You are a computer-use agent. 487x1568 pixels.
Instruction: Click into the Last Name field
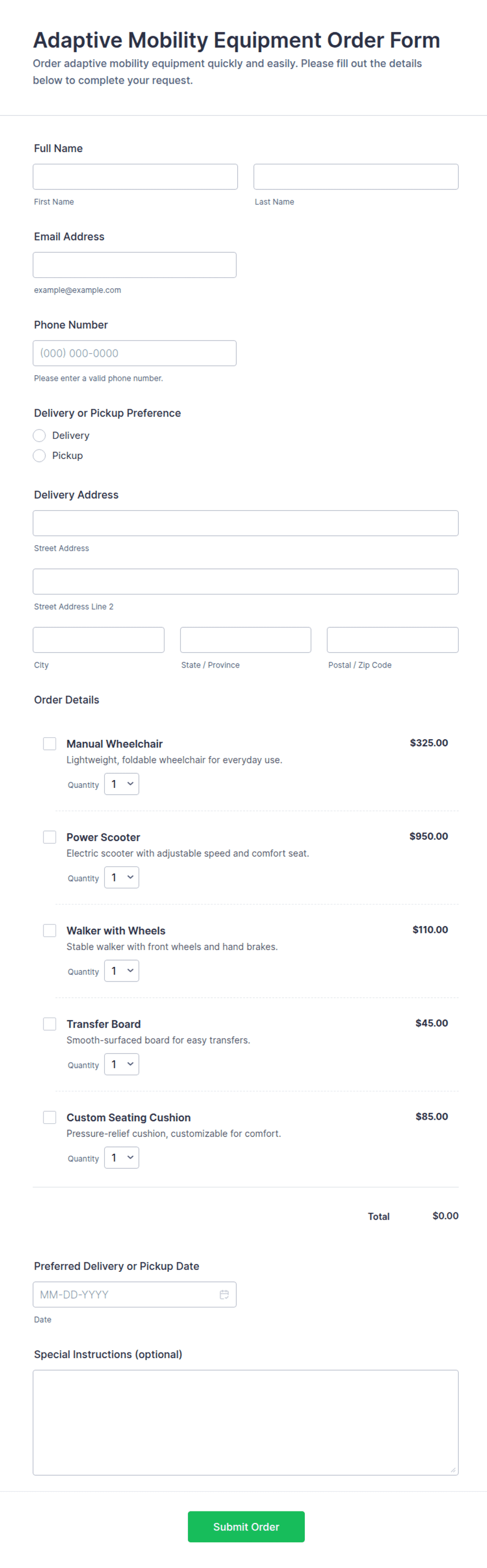pos(356,176)
